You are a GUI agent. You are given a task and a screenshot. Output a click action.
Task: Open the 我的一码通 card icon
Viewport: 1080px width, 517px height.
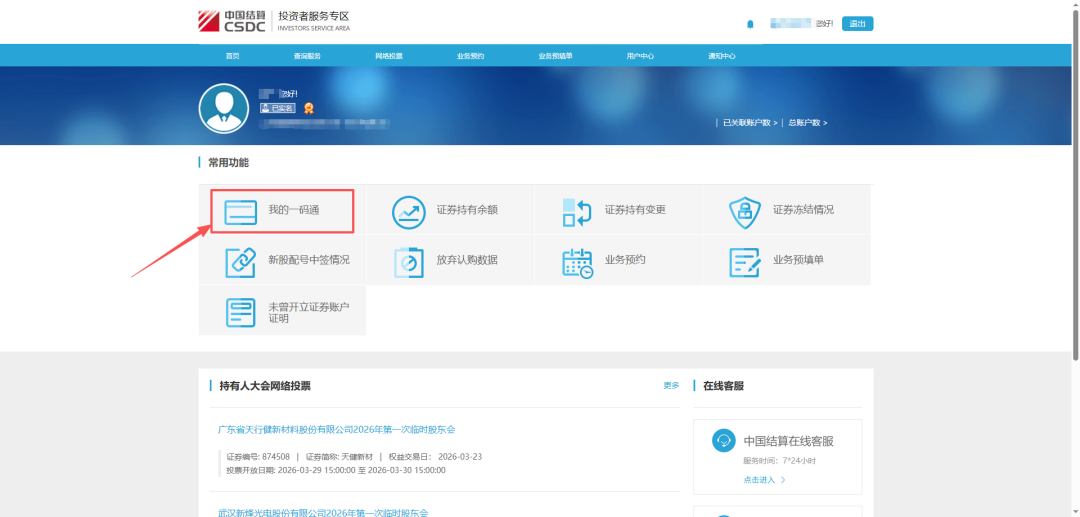click(x=240, y=211)
